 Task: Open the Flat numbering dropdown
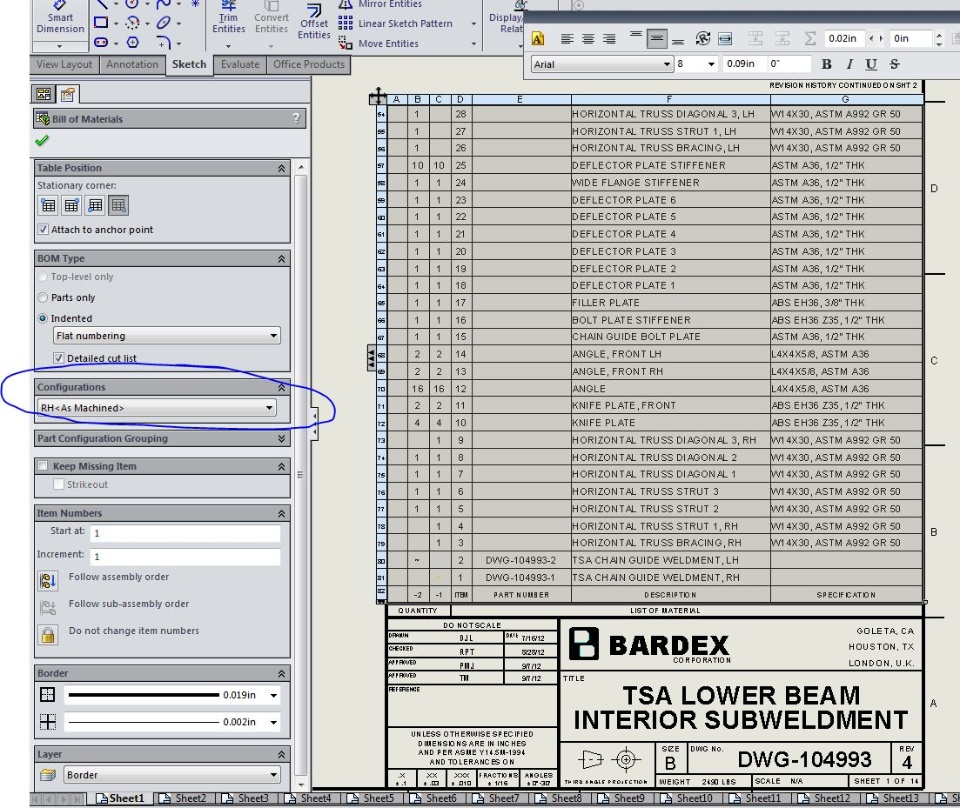(167, 335)
